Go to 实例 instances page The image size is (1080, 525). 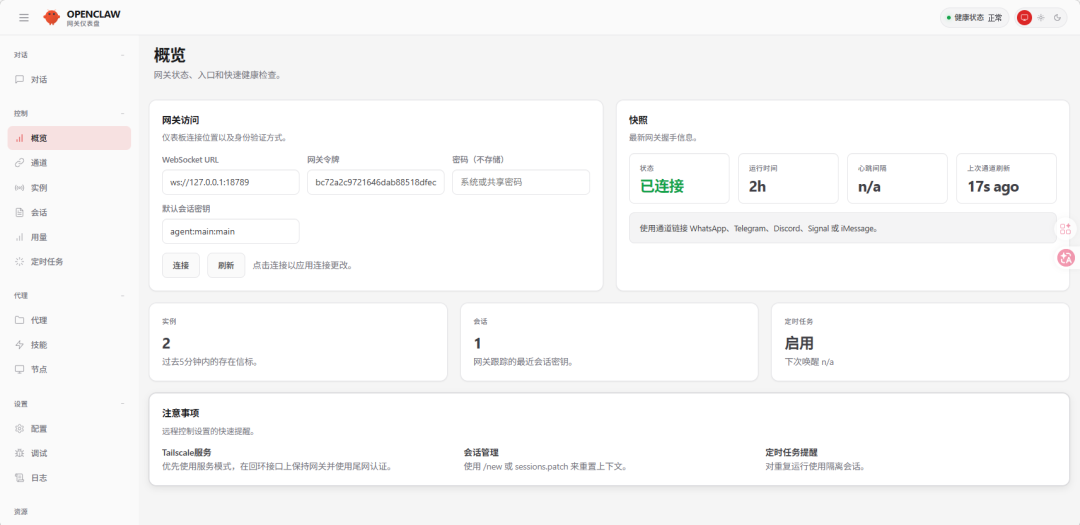pos(38,187)
